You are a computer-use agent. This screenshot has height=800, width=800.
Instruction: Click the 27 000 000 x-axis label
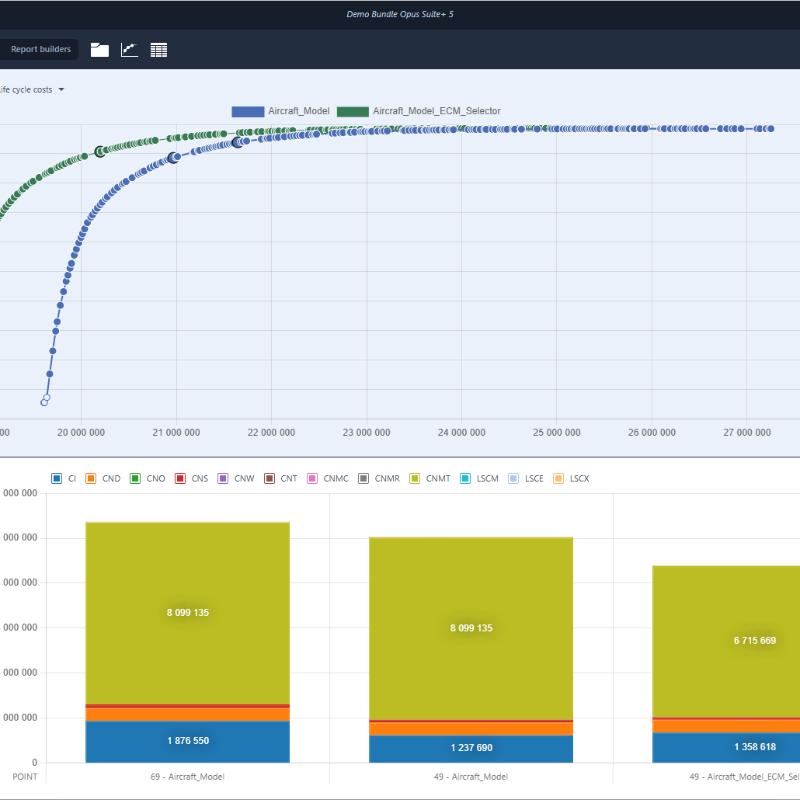pos(747,433)
